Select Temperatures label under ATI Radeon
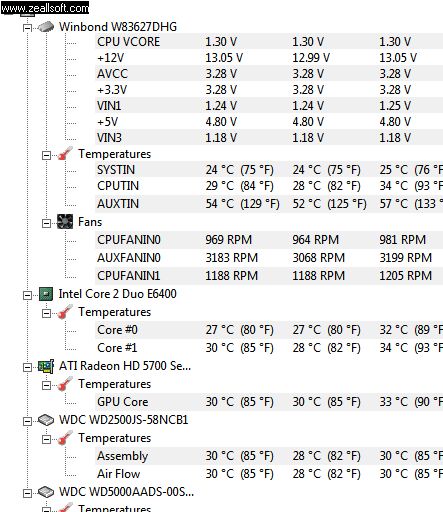This screenshot has height=512, width=443. coord(114,384)
